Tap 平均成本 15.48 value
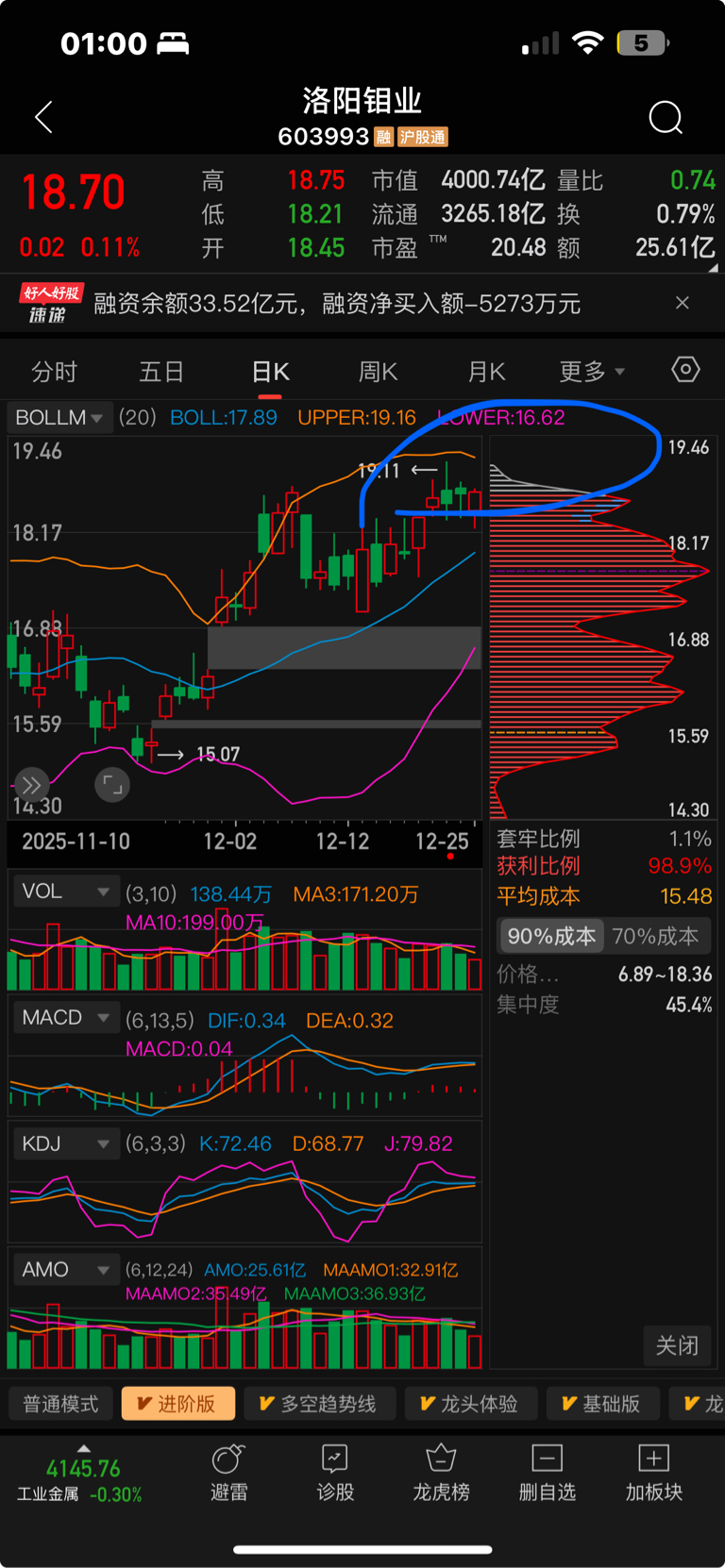Screen dimensions: 725x1568 pyautogui.click(x=686, y=896)
